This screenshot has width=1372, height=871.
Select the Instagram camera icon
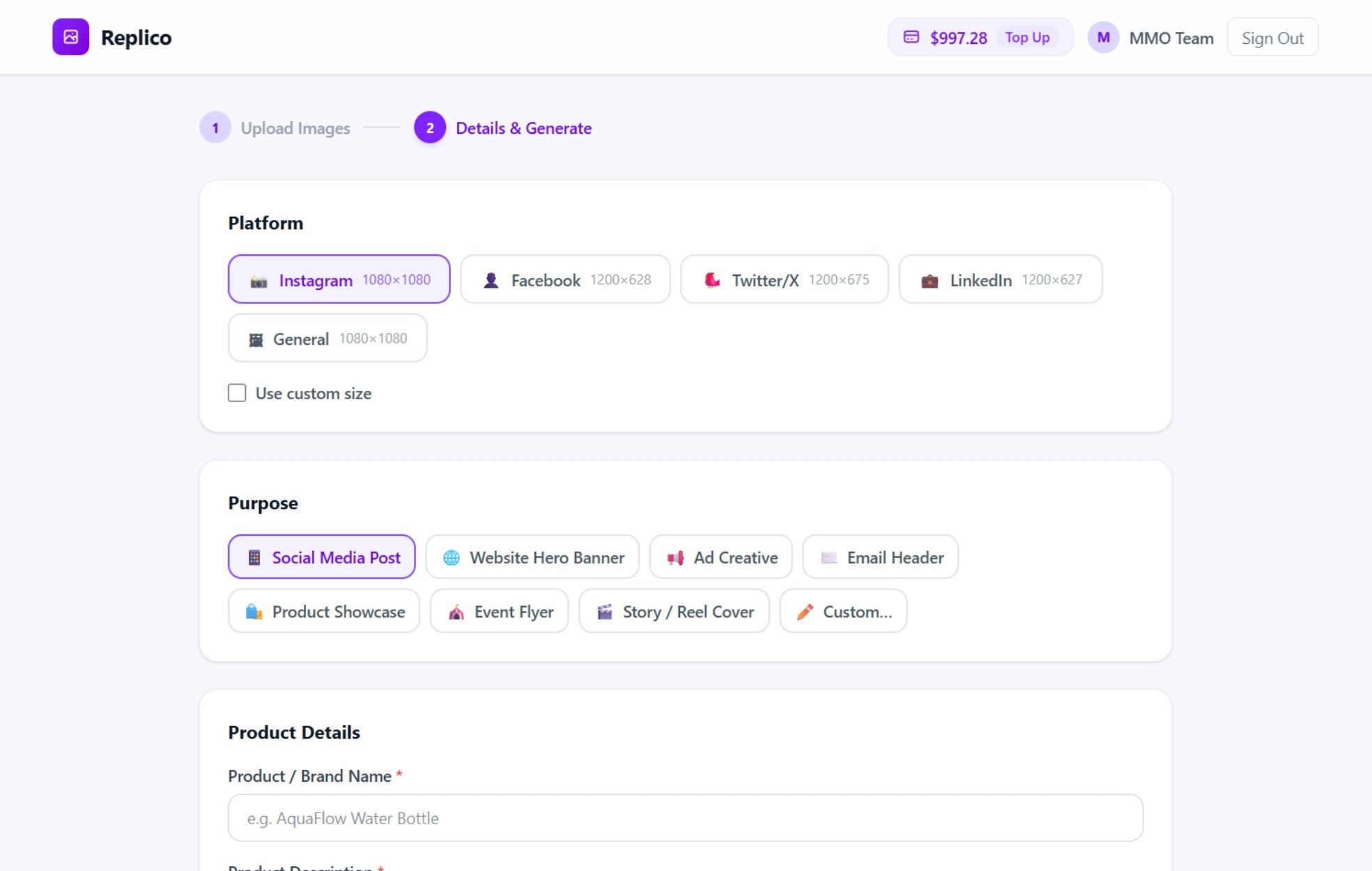pos(259,281)
